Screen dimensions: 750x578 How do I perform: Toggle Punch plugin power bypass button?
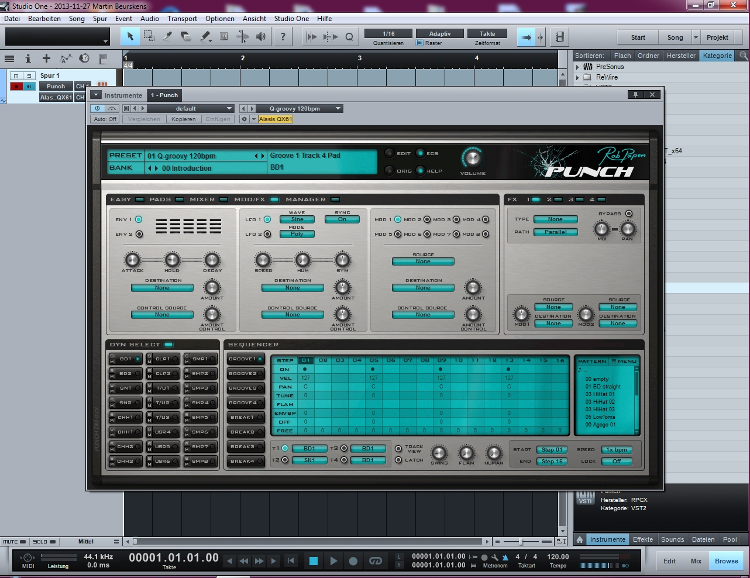(98, 109)
